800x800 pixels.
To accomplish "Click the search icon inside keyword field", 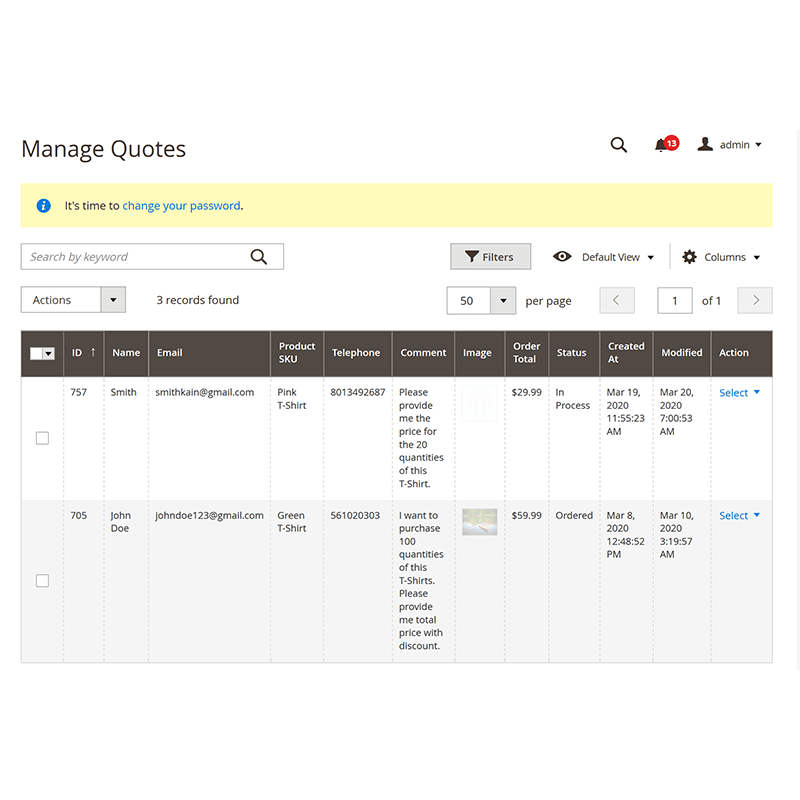I will [x=259, y=257].
